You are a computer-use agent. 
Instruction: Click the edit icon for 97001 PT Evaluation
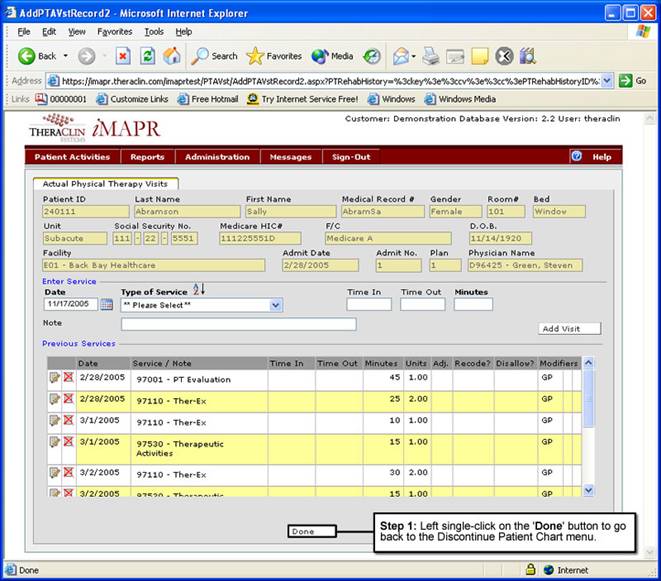click(54, 378)
